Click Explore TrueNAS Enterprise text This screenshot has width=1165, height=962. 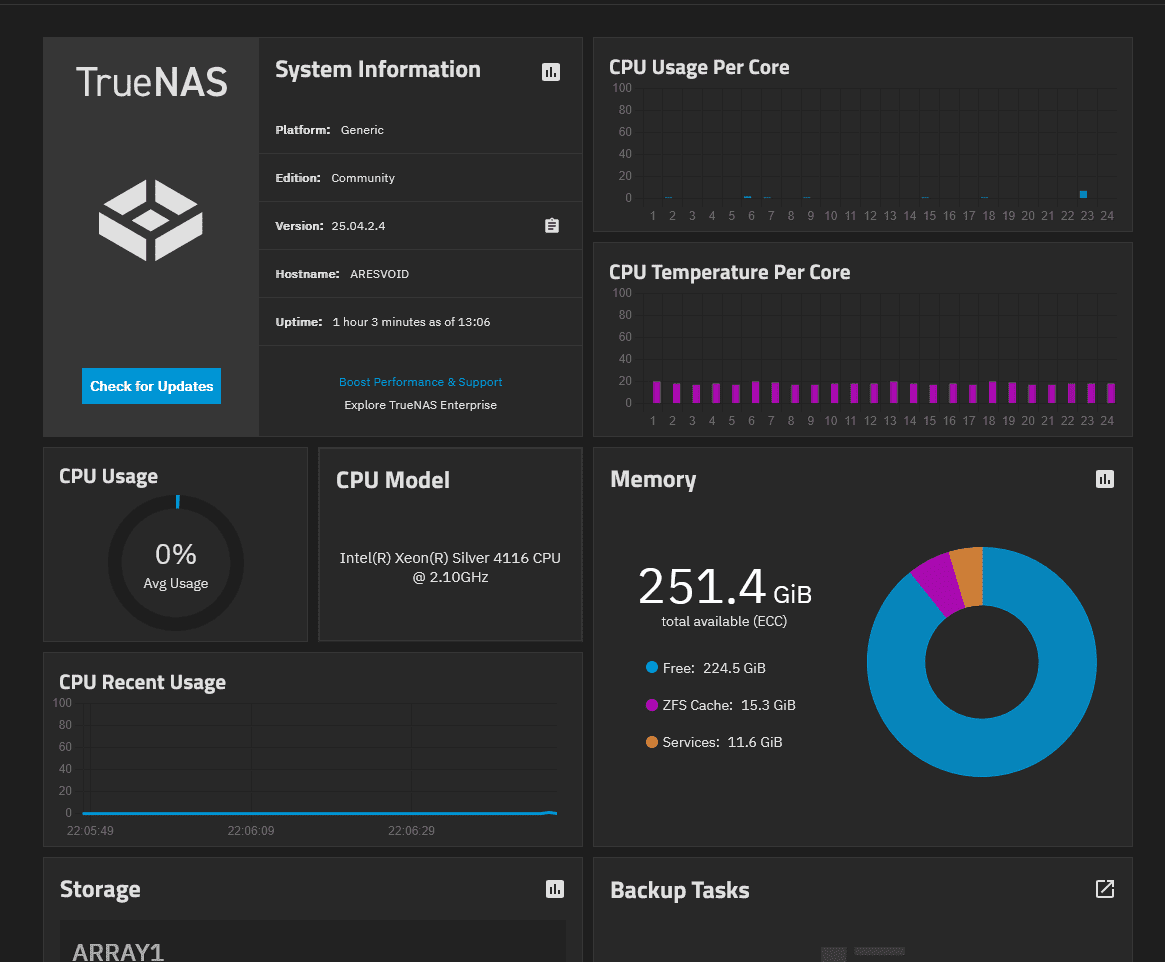point(421,405)
